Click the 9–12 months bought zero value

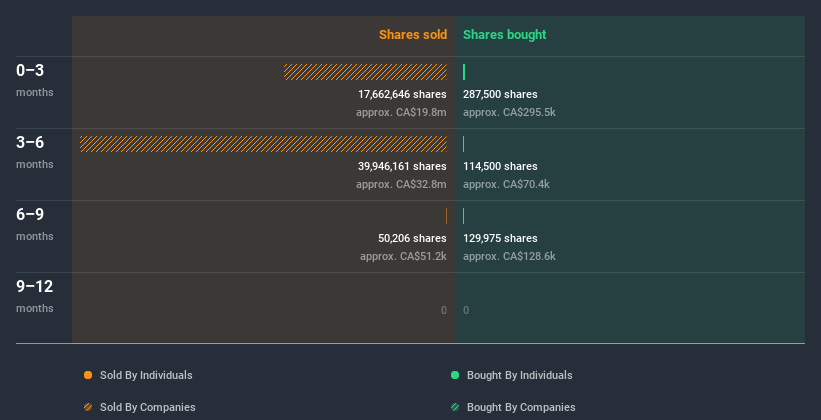(x=466, y=310)
